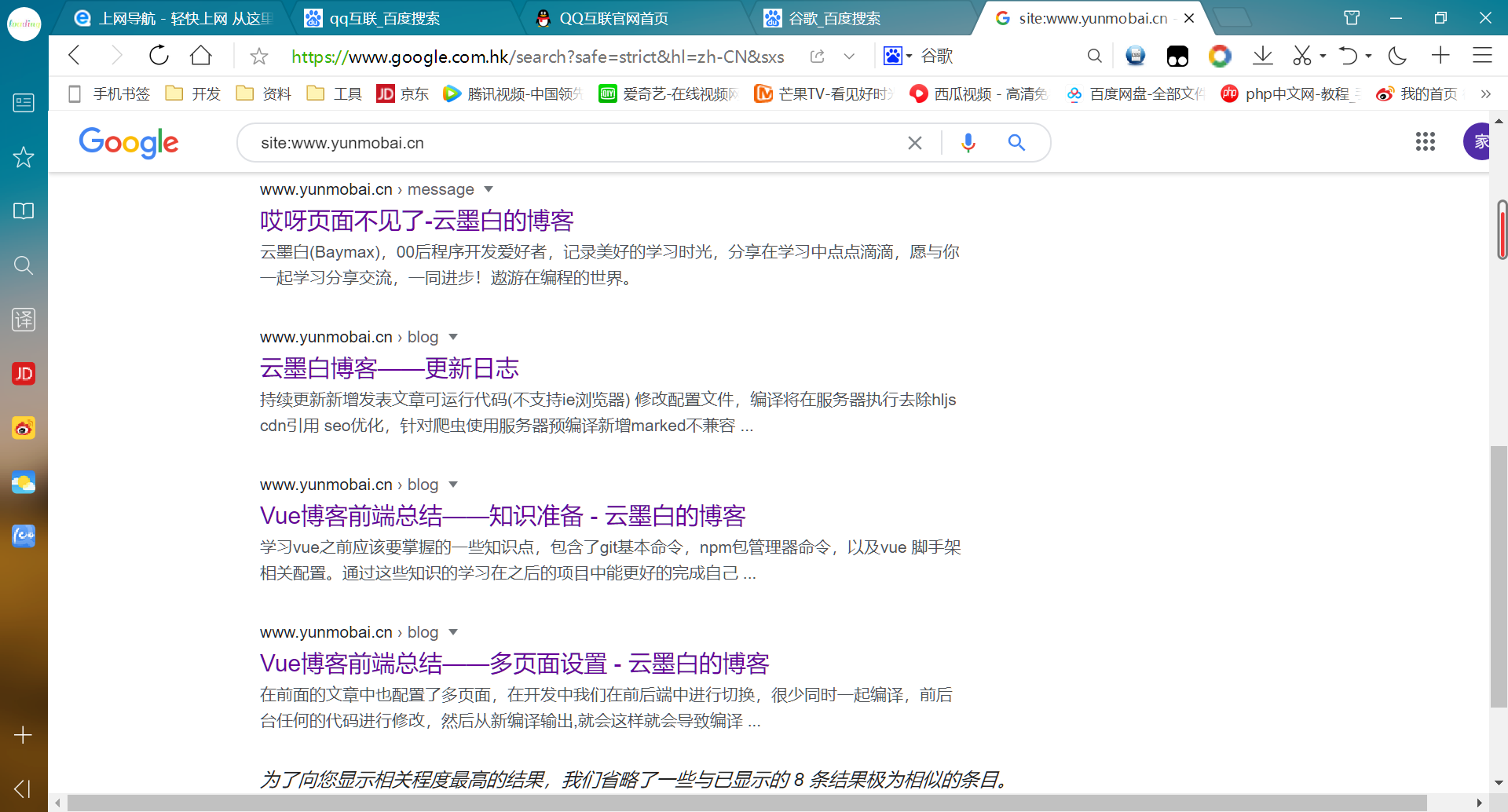Open the 开发 bookmarks folder
The image size is (1508, 812).
(193, 94)
